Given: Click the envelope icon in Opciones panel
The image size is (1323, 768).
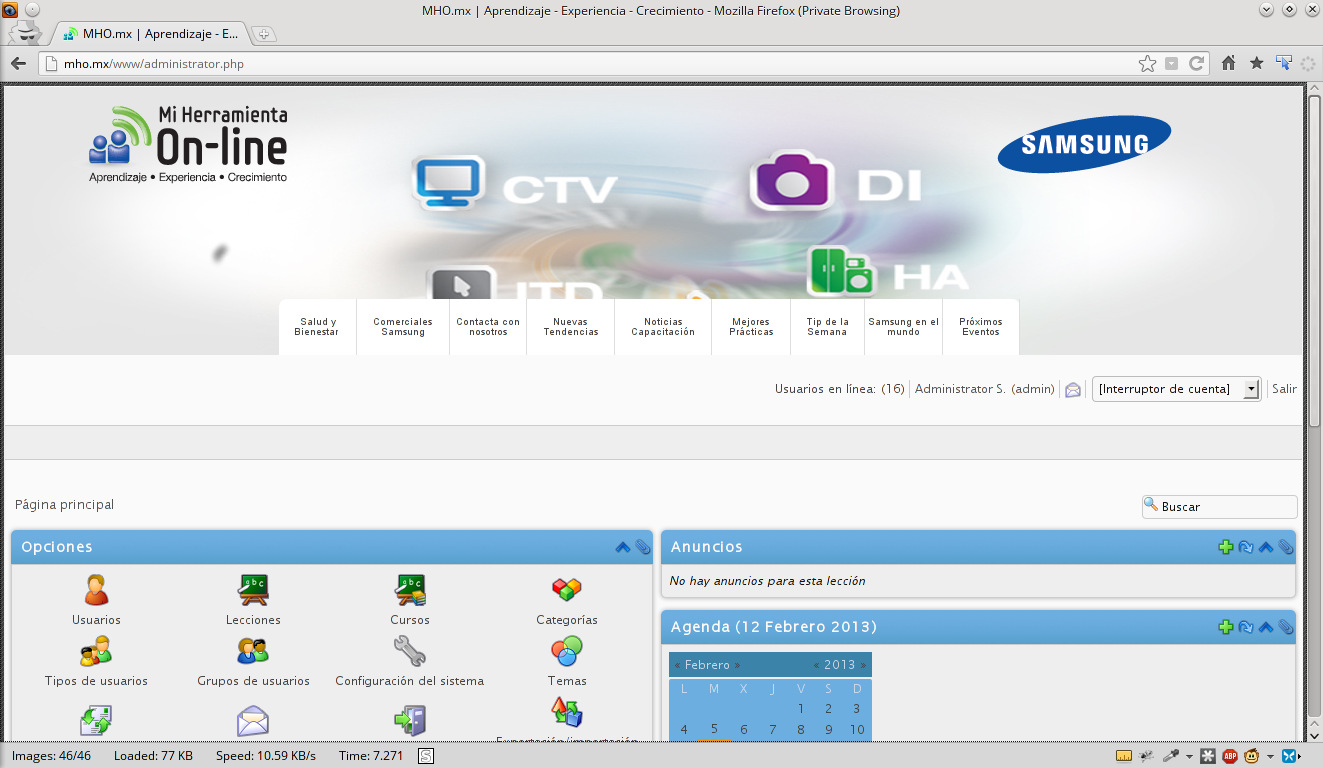Looking at the screenshot, I should (x=253, y=721).
